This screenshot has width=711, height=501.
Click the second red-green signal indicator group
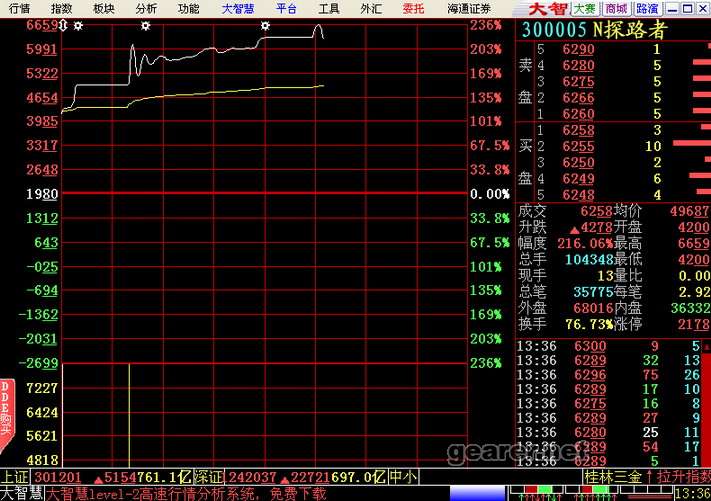point(594,493)
